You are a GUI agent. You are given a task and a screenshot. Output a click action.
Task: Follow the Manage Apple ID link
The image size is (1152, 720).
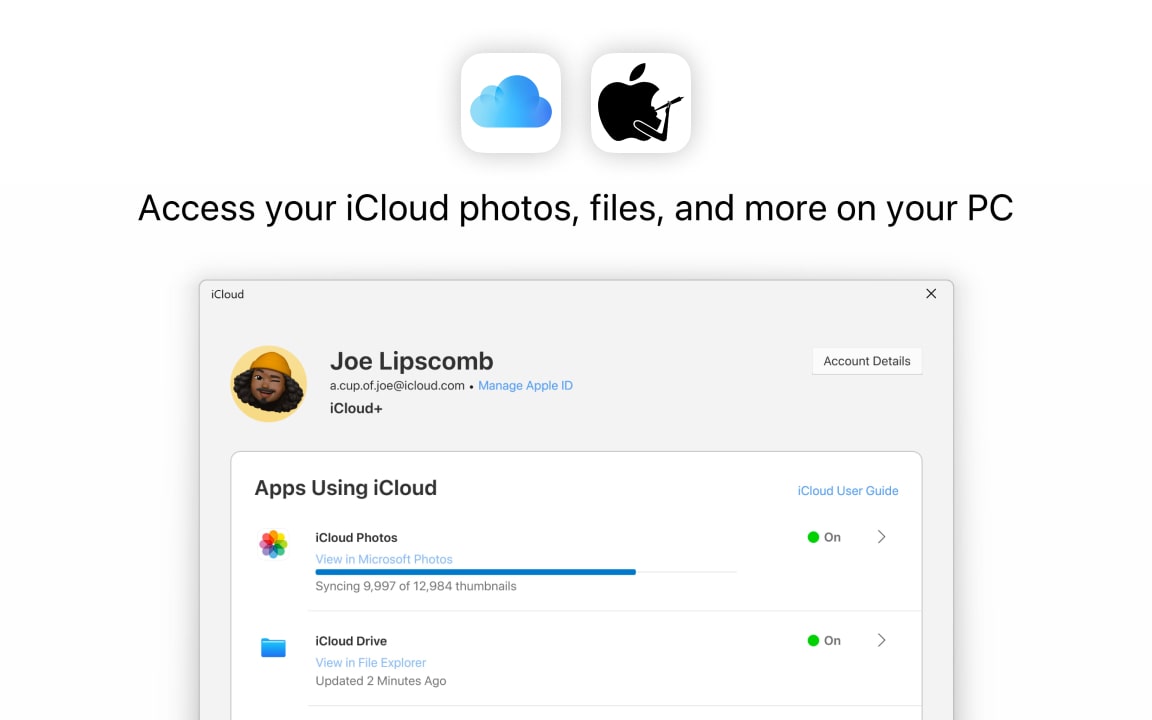tap(525, 386)
